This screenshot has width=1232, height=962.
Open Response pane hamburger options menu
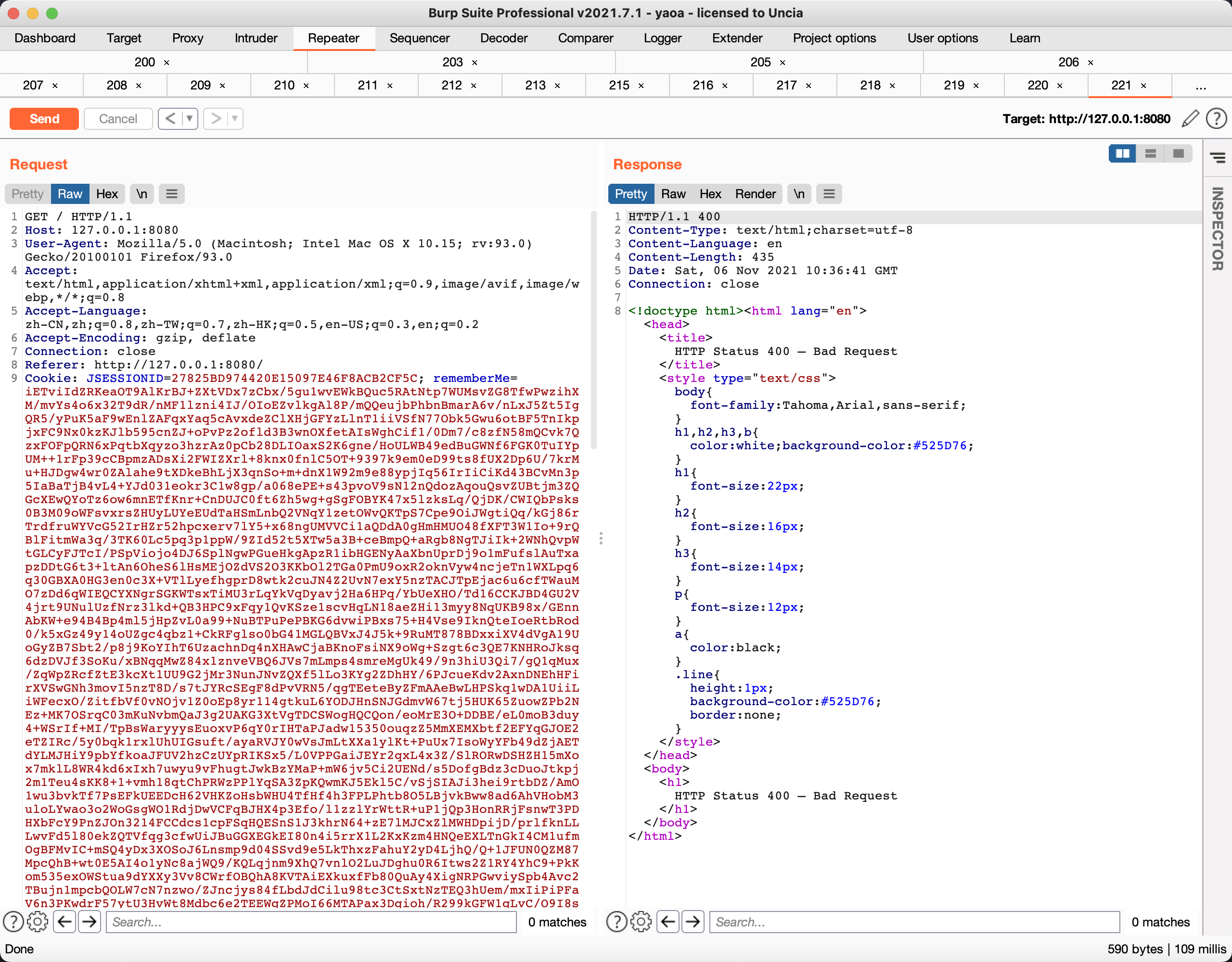829,194
